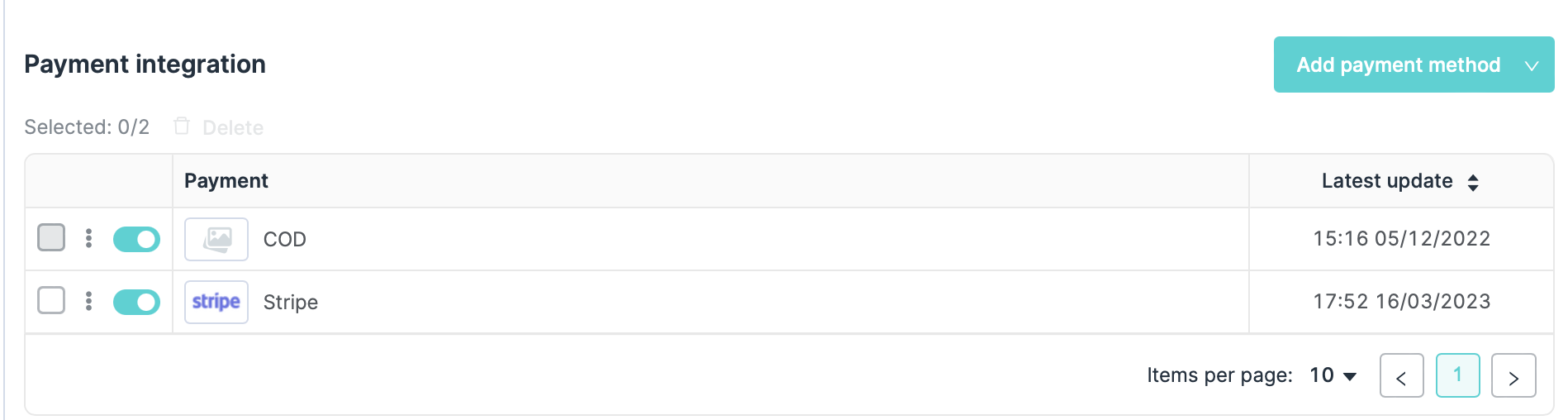The width and height of the screenshot is (1568, 420).
Task: Click the Payment column header
Action: [x=226, y=181]
